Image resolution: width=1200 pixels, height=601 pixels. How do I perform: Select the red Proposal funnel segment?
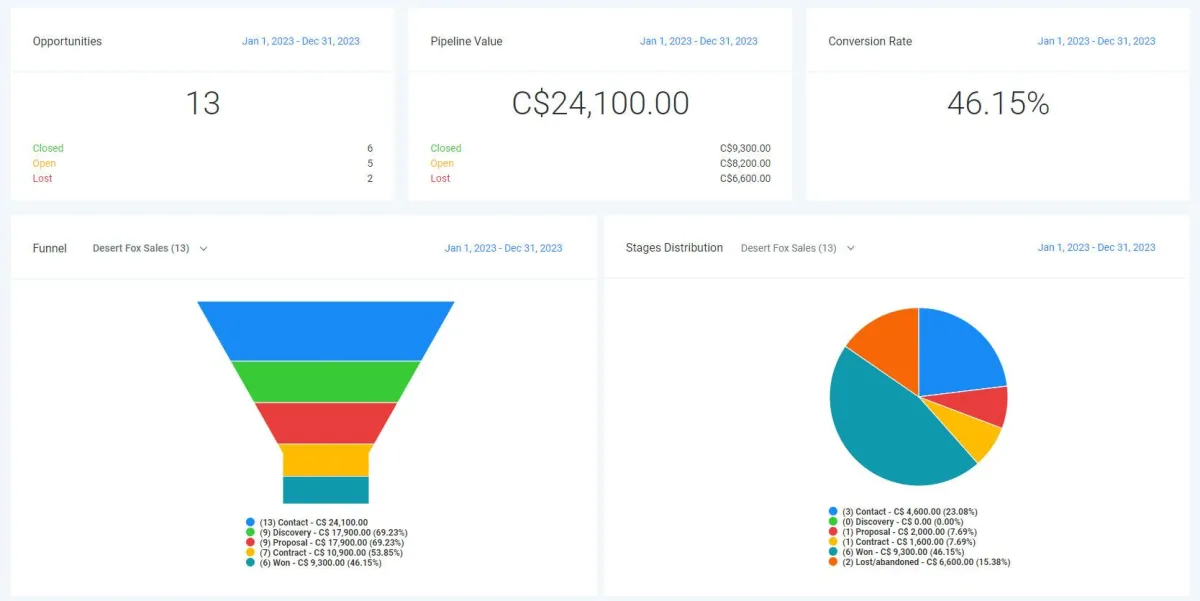coord(326,422)
